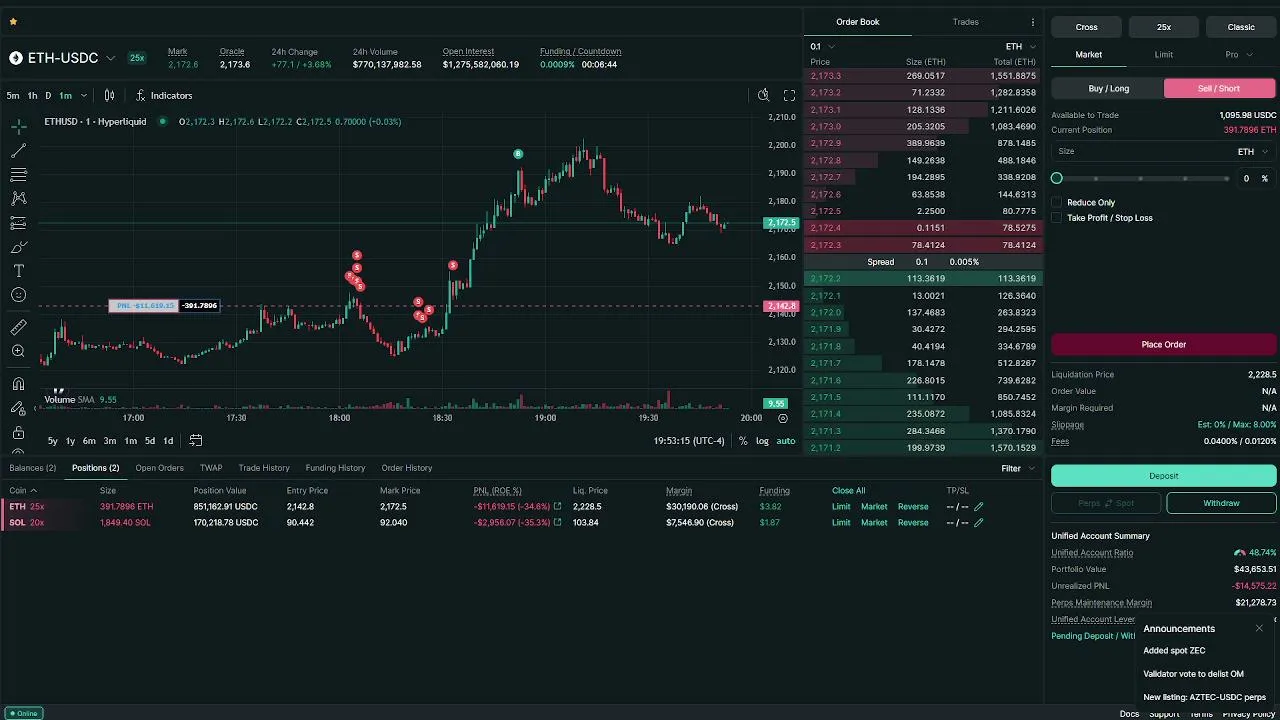1280x720 pixels.
Task: Open share PNL icon for ETH row
Action: pos(557,507)
